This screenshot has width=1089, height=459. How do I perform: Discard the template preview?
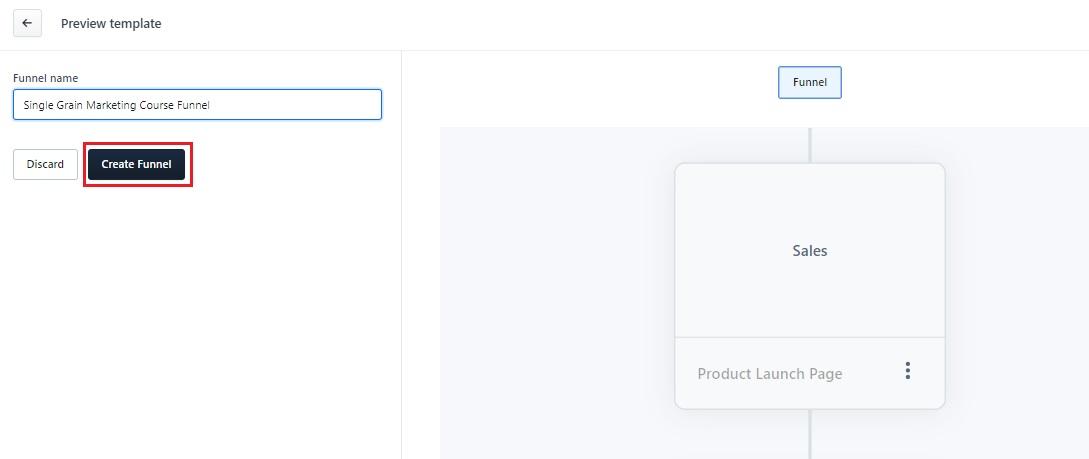point(45,164)
